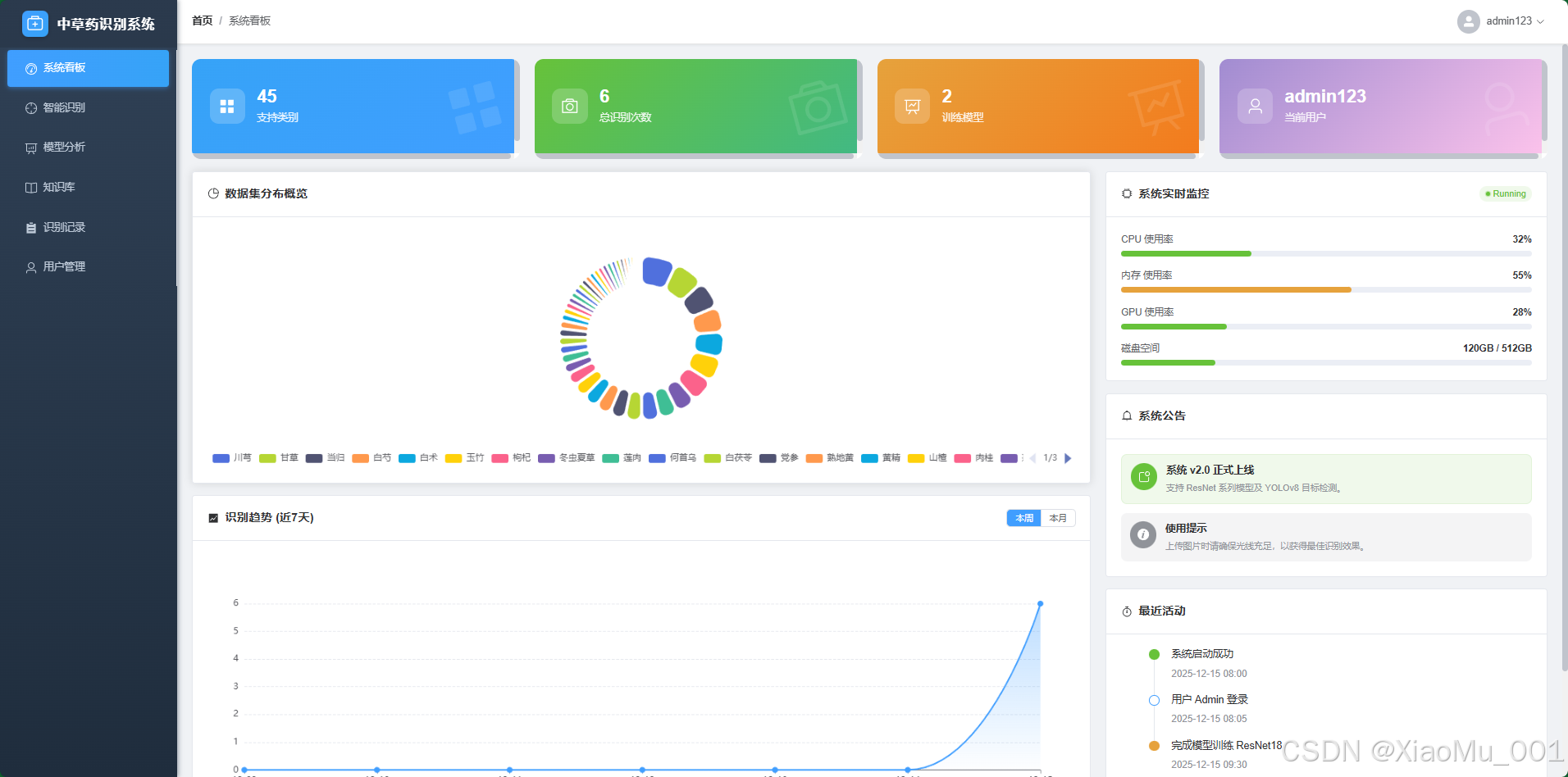Click the 内存 使用率 progress bar
Viewport: 1568px width, 777px height.
tap(1326, 290)
